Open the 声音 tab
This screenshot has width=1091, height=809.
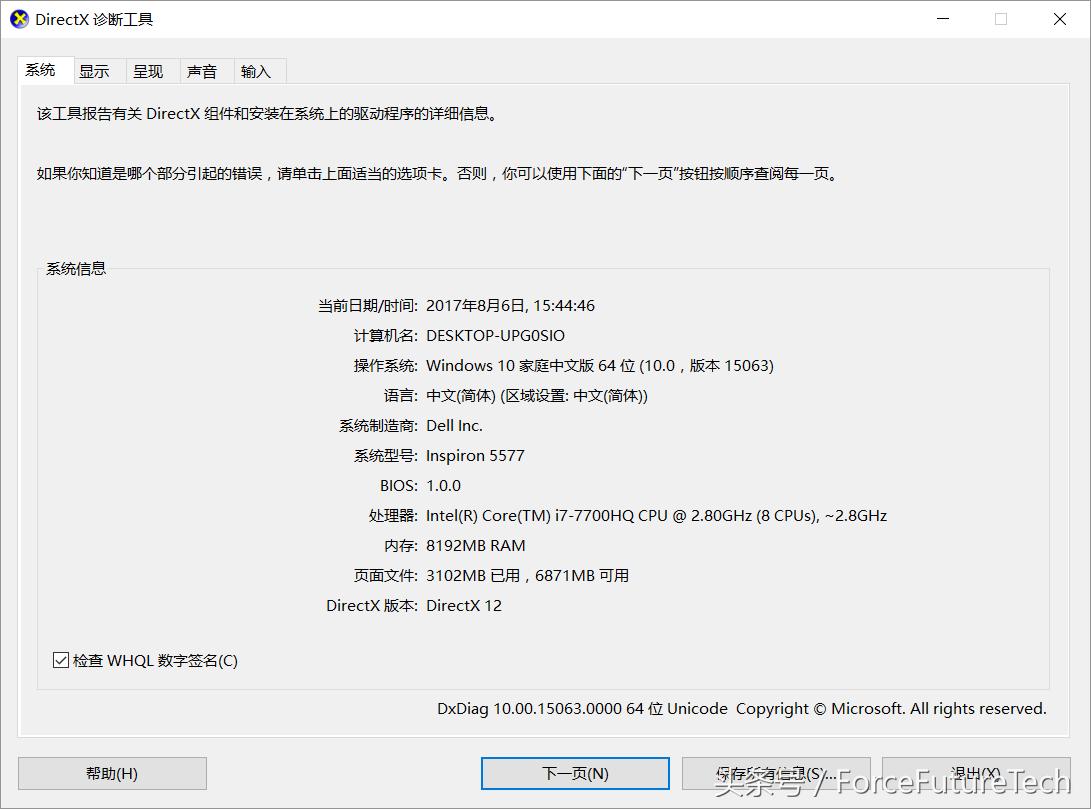204,70
